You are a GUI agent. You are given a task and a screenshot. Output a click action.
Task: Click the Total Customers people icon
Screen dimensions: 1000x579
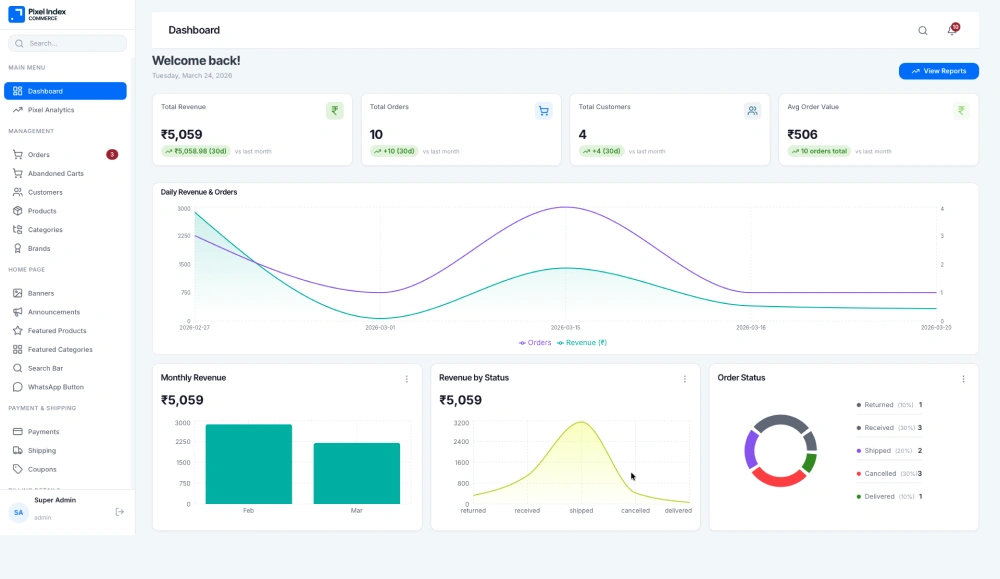(x=752, y=111)
